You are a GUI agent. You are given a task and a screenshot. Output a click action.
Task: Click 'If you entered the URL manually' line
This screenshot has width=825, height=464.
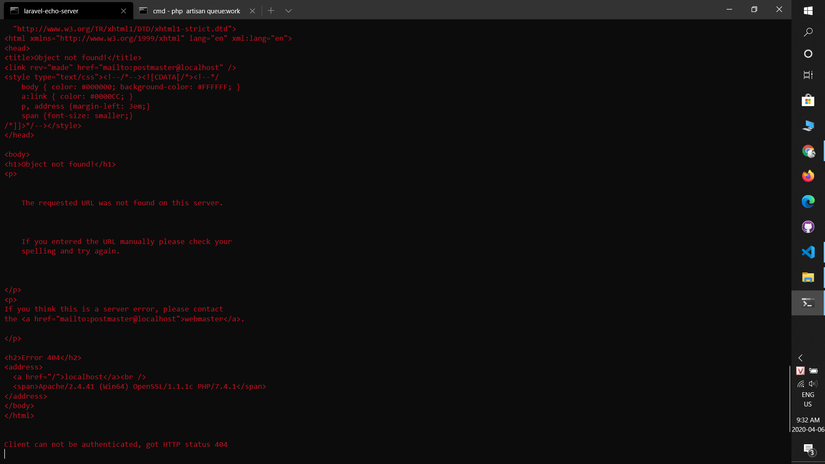pyautogui.click(x=126, y=241)
